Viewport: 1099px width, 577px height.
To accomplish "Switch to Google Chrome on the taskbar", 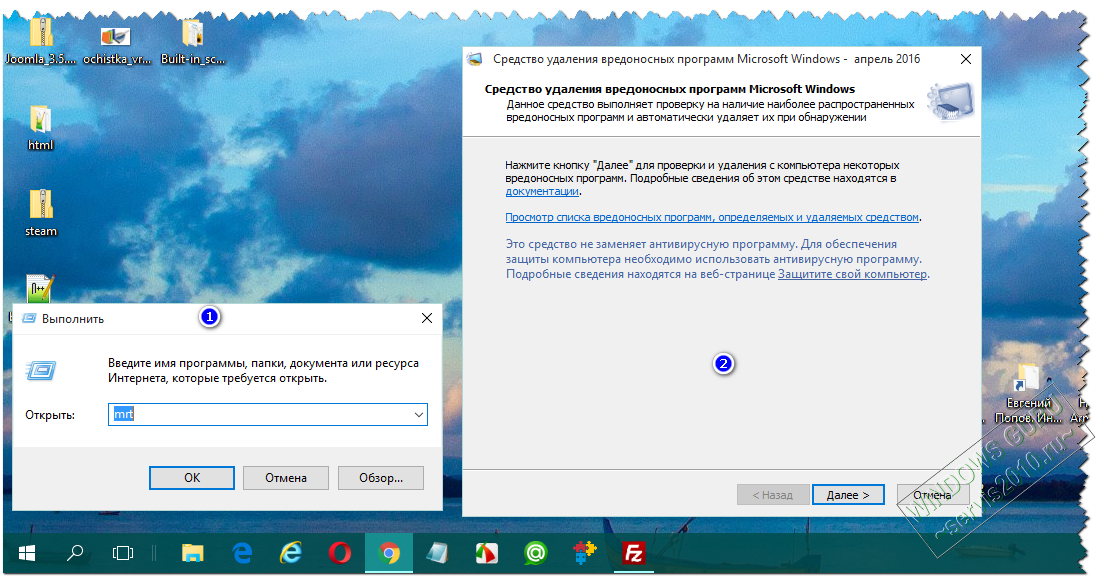I will pyautogui.click(x=389, y=554).
